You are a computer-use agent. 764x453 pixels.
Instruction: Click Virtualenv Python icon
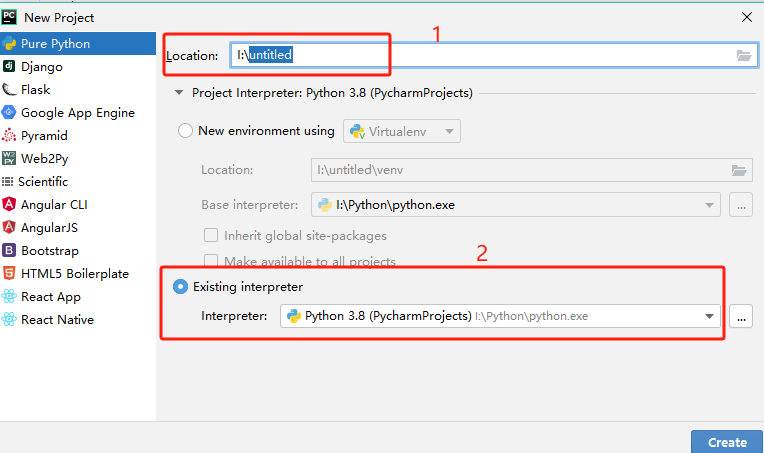click(x=358, y=132)
